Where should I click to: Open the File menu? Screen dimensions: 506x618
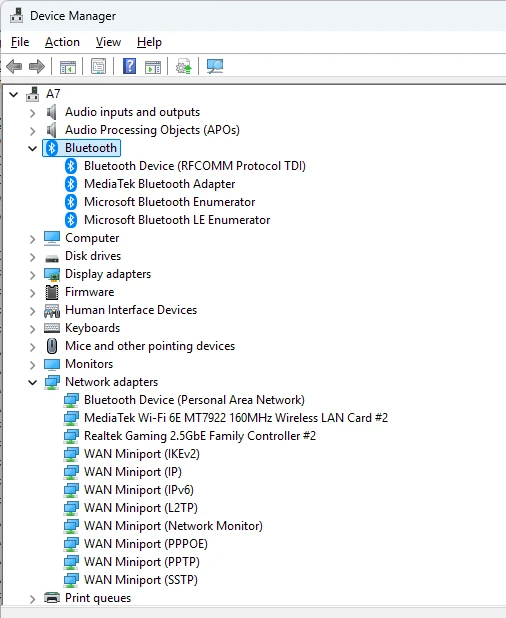(20, 42)
